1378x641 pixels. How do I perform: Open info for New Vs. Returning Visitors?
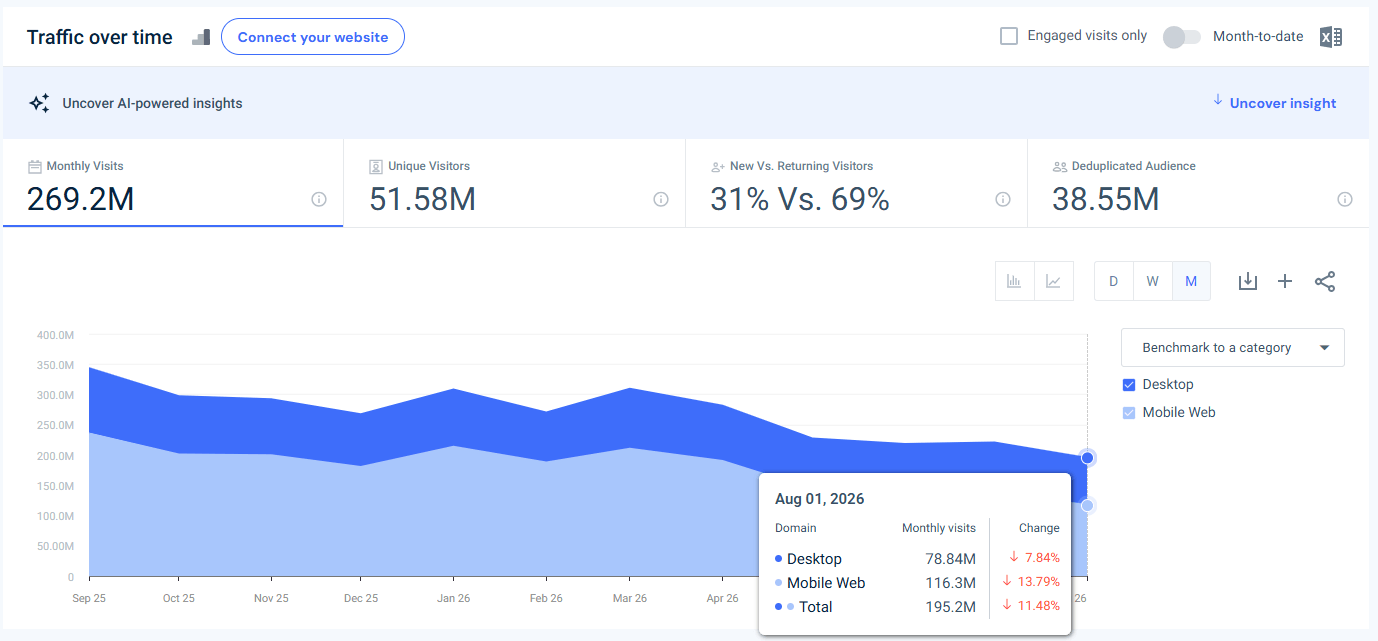click(x=1003, y=199)
